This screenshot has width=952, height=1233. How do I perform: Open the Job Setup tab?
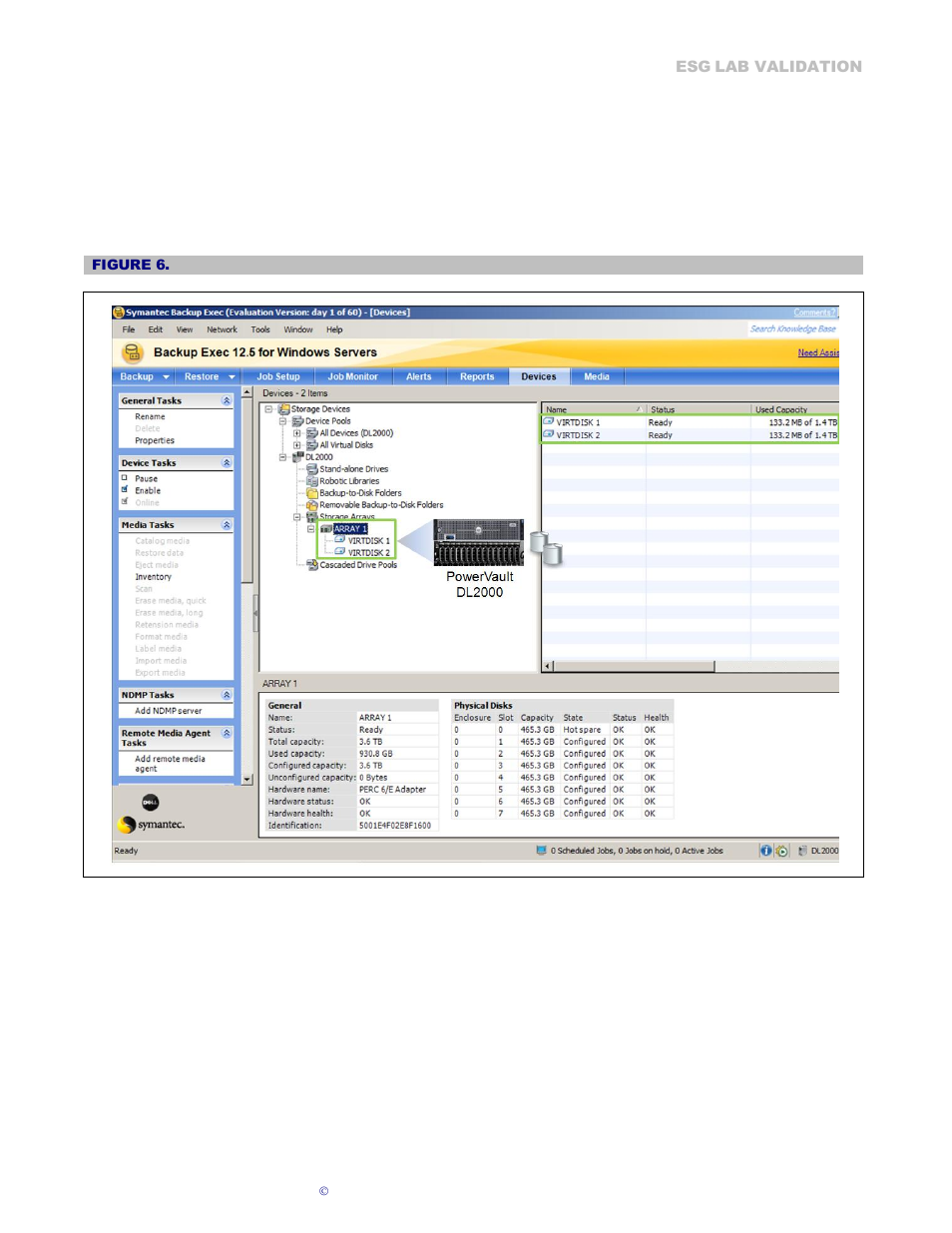[278, 377]
